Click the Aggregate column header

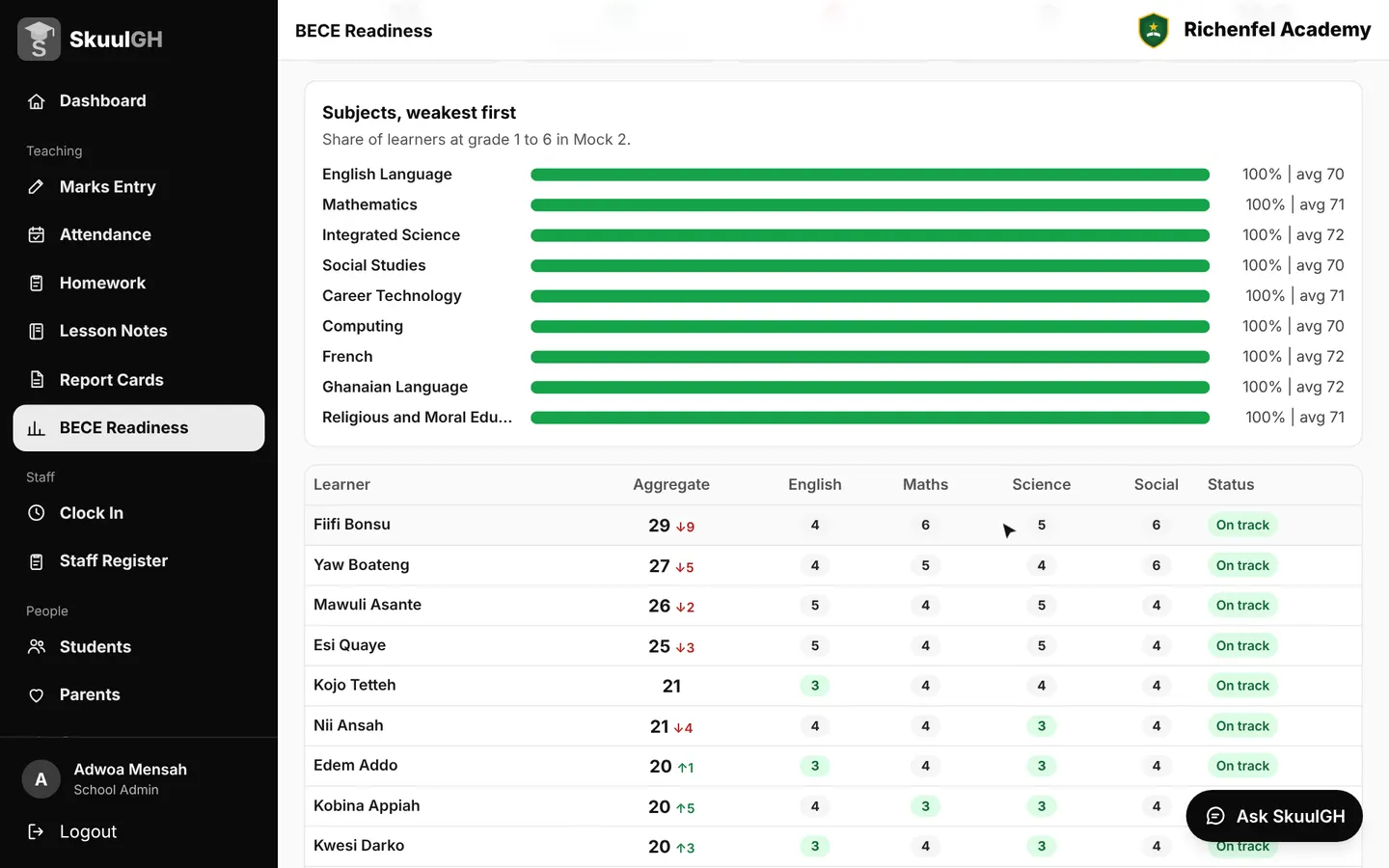tap(671, 485)
